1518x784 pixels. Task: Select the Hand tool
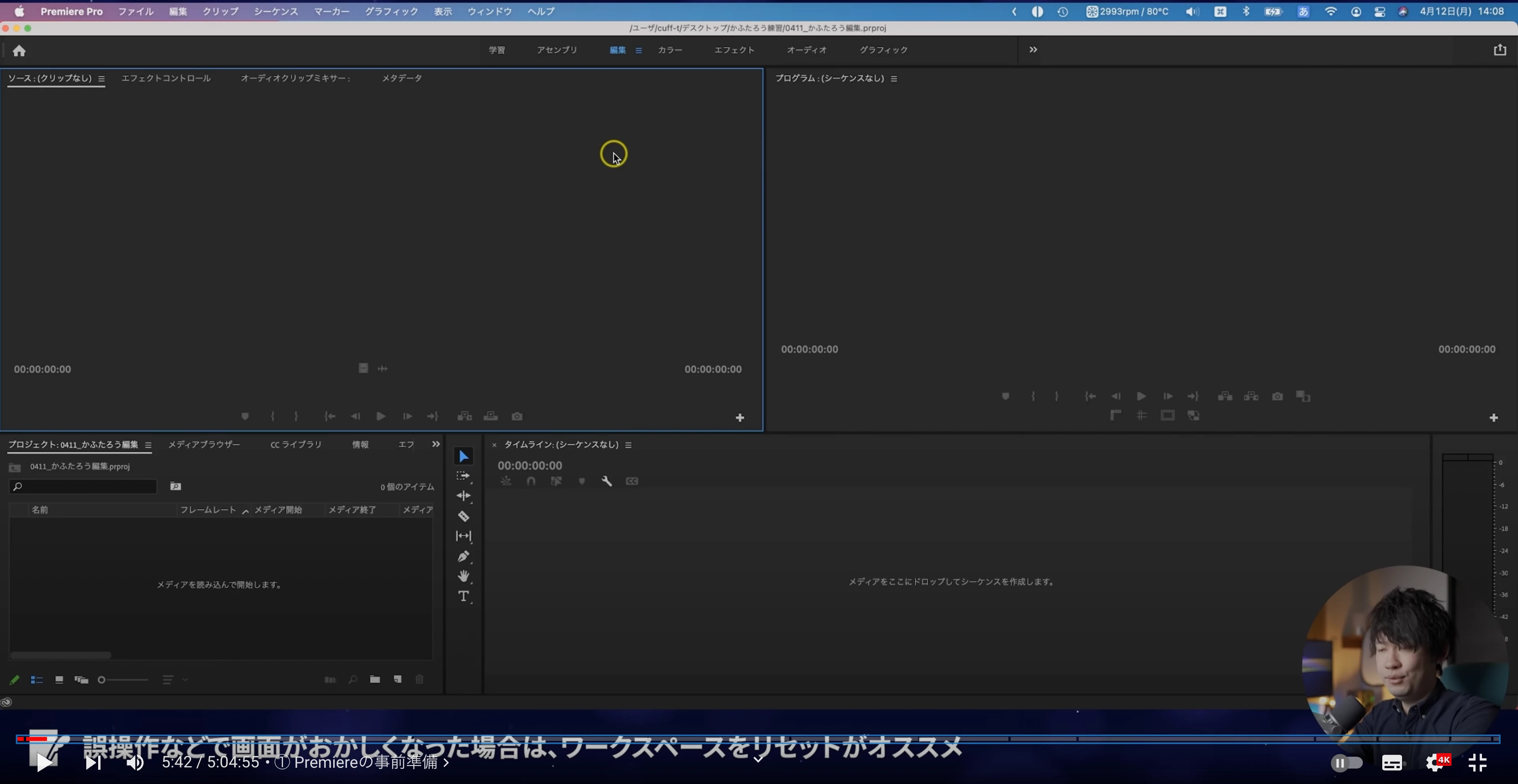click(x=463, y=576)
